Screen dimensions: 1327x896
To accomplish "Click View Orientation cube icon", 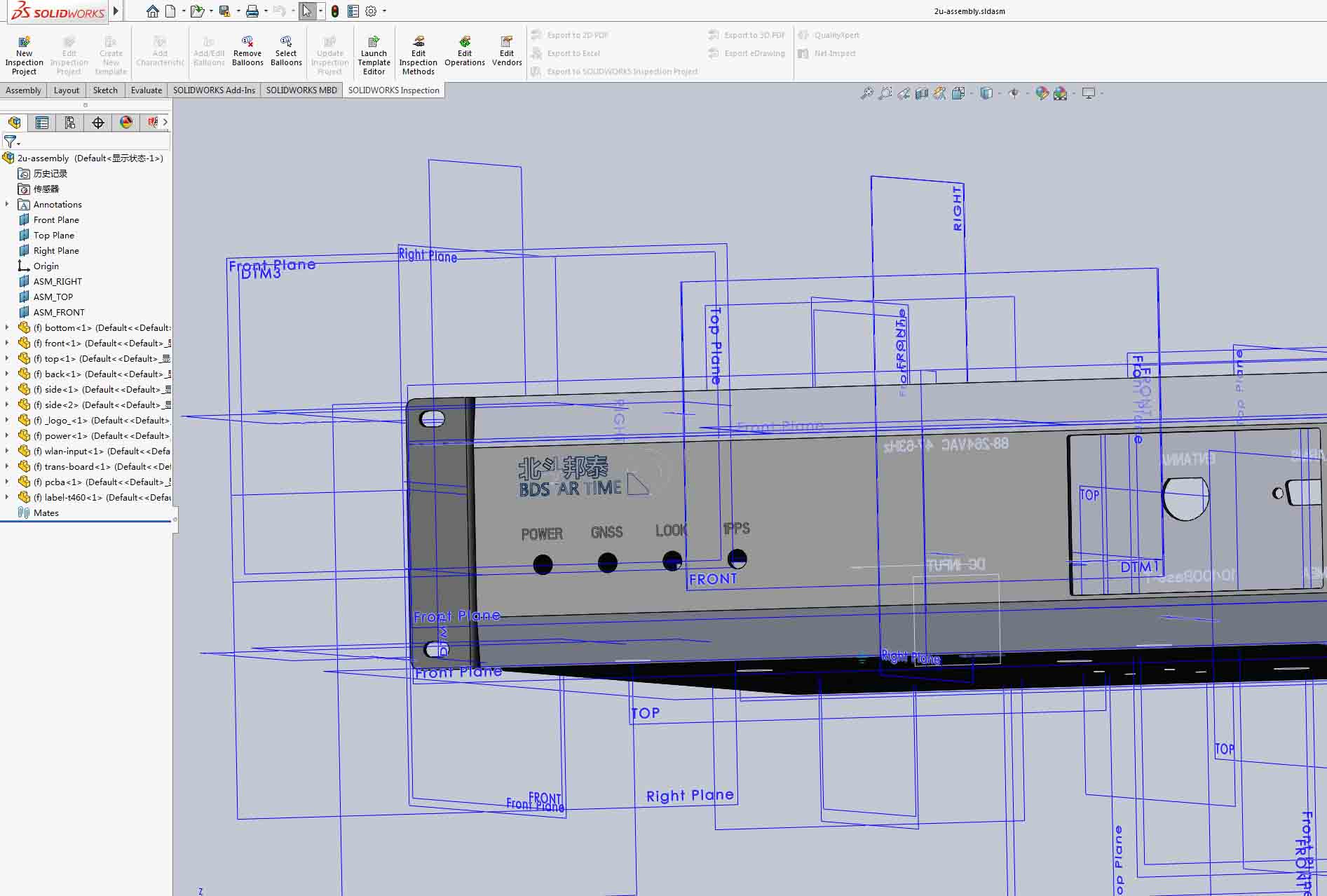I will pyautogui.click(x=958, y=93).
